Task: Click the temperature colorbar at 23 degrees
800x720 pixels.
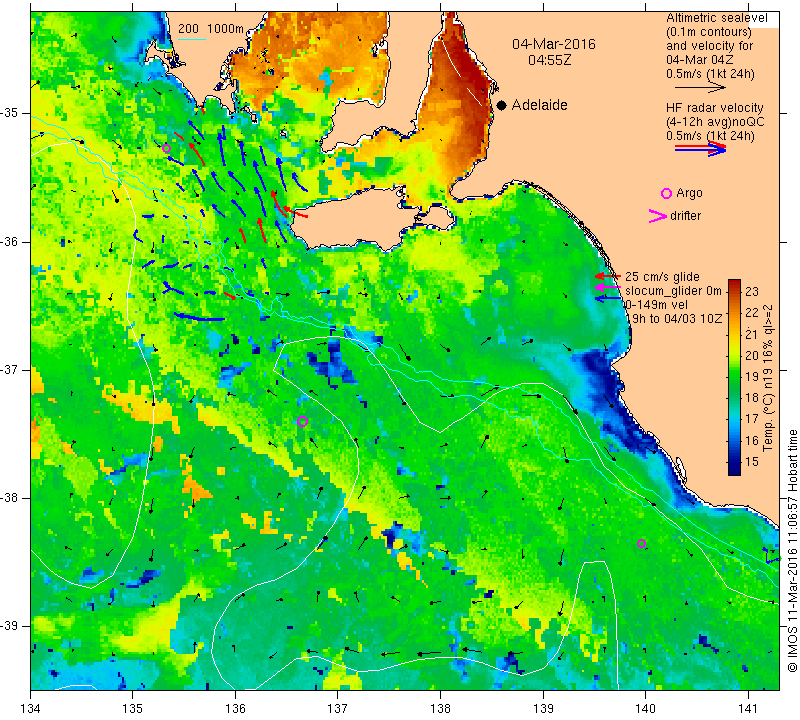Action: tap(734, 292)
